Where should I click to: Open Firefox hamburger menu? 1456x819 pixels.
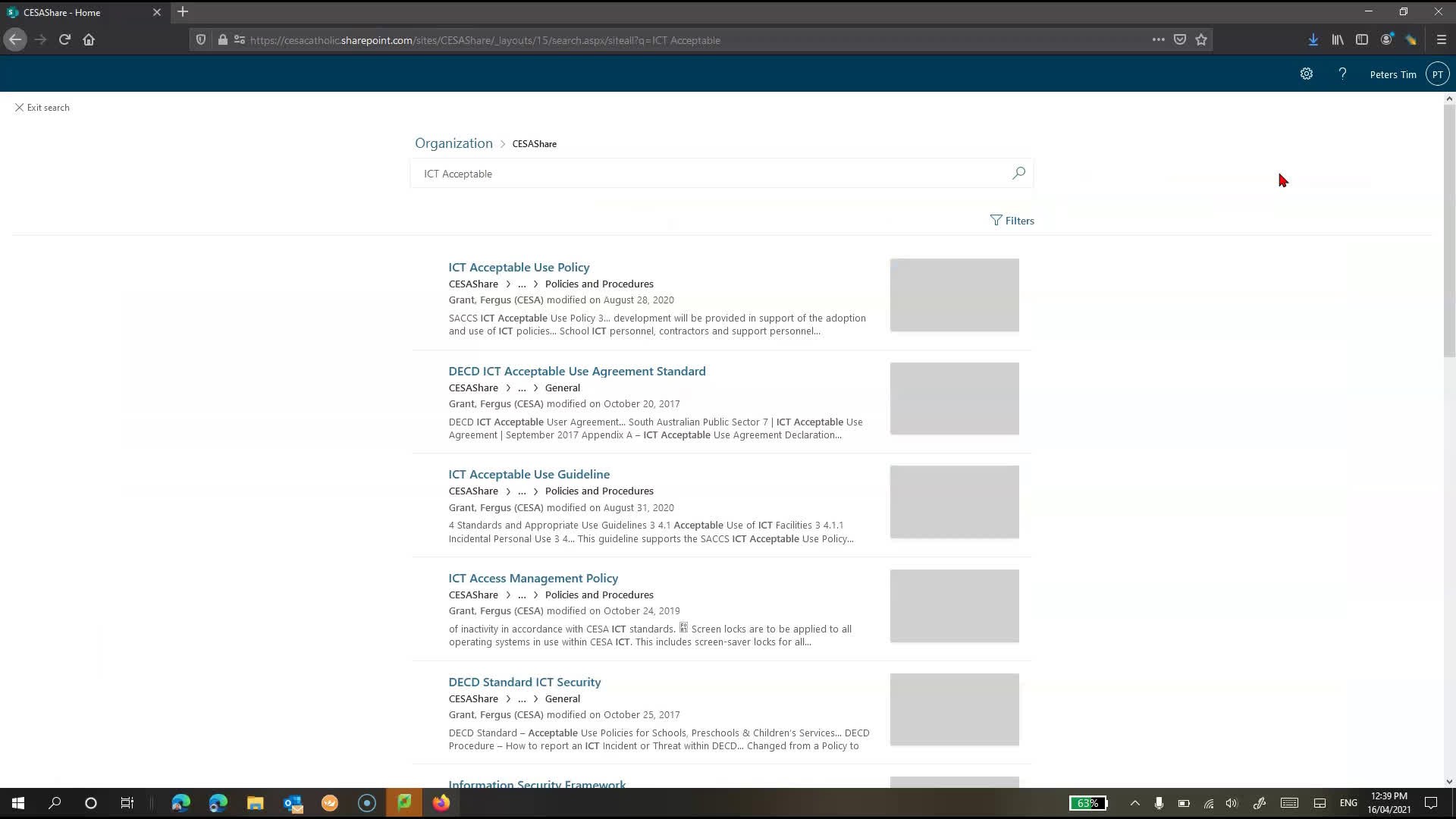coord(1441,40)
